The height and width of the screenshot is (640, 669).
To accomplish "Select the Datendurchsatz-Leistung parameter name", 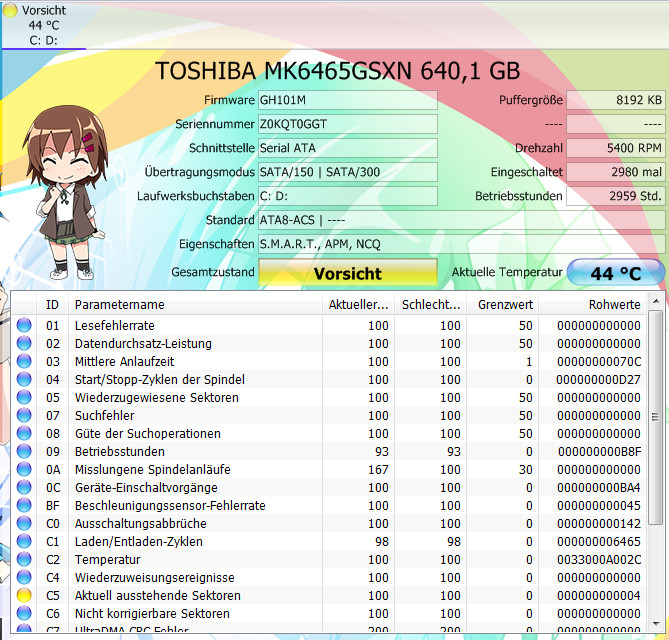I will 143,343.
